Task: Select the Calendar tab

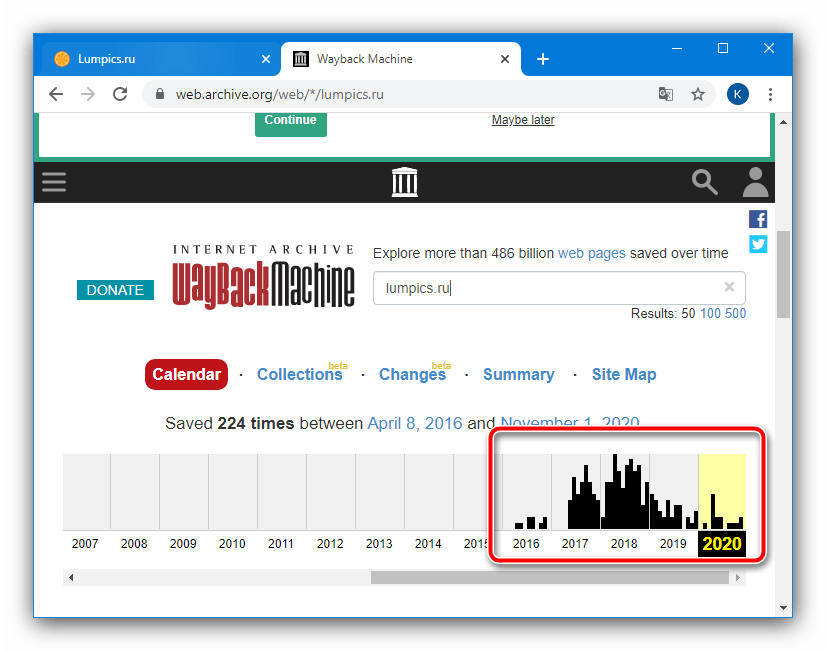Action: pyautogui.click(x=186, y=374)
